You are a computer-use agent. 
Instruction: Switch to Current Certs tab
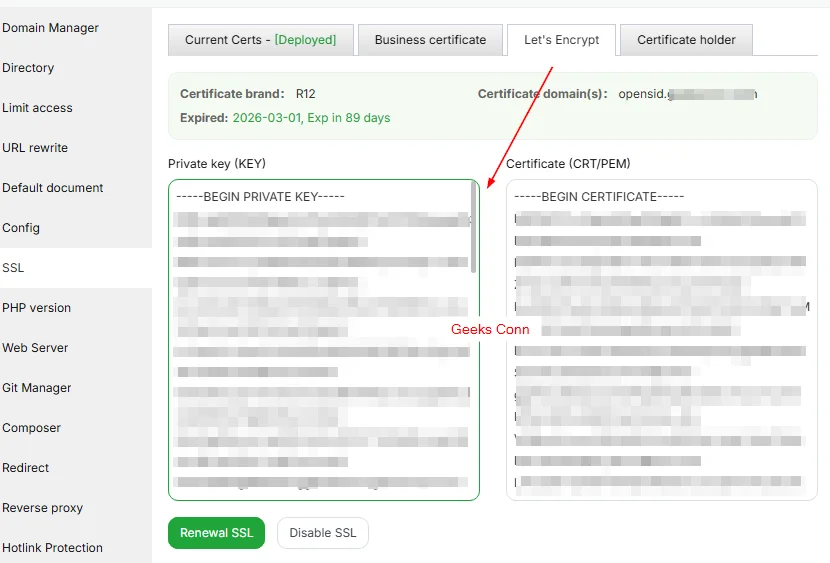[x=260, y=40]
